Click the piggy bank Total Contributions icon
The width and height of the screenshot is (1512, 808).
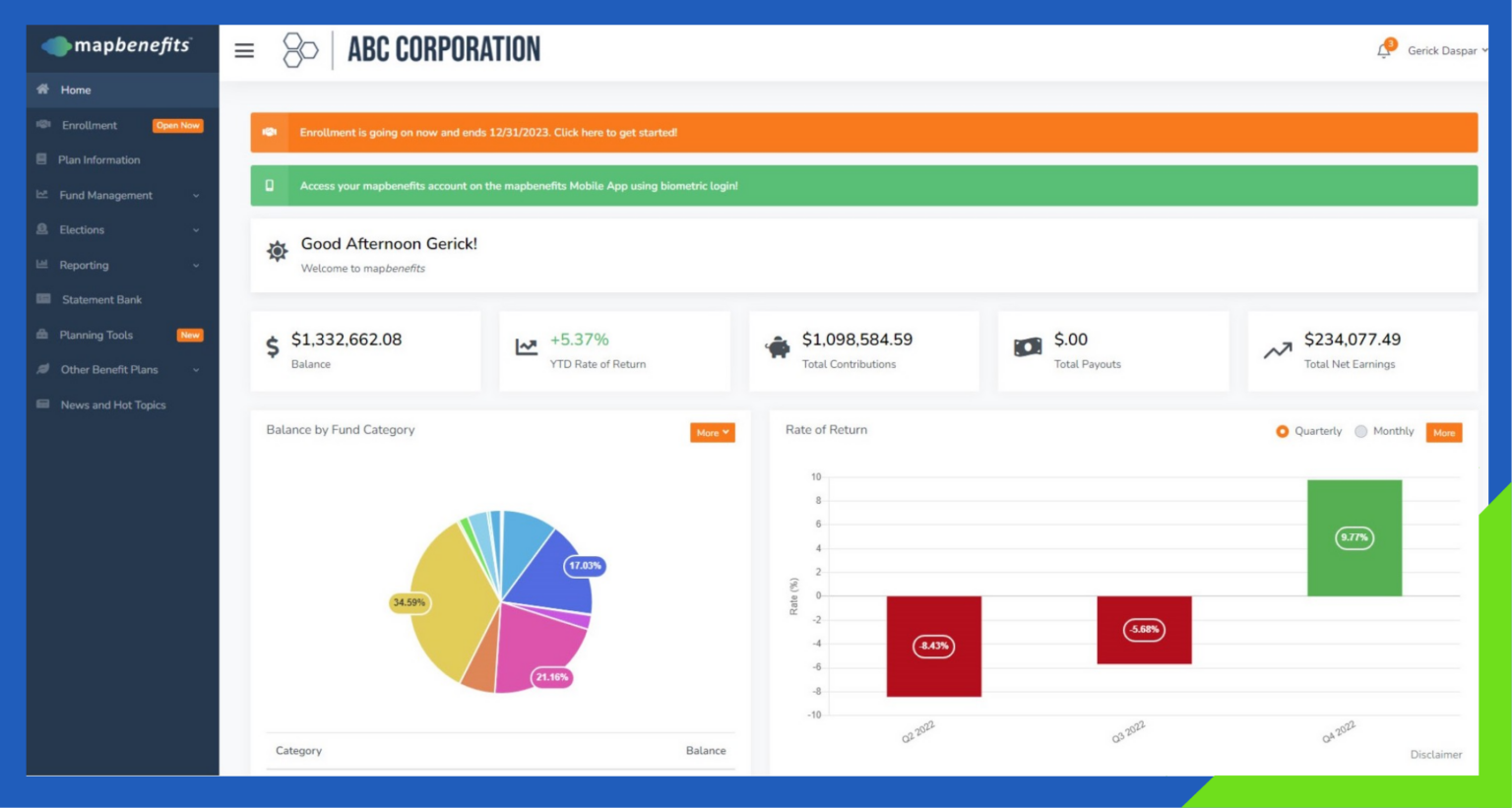(776, 346)
